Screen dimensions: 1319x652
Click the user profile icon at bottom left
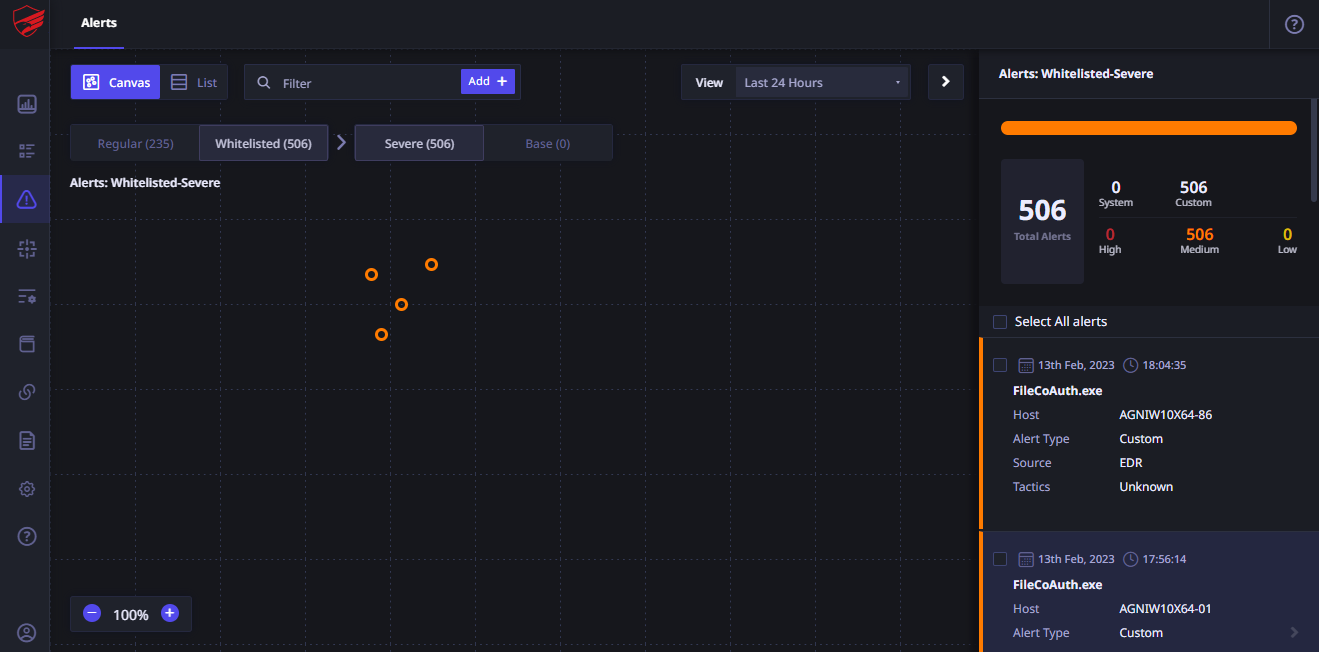tap(27, 632)
